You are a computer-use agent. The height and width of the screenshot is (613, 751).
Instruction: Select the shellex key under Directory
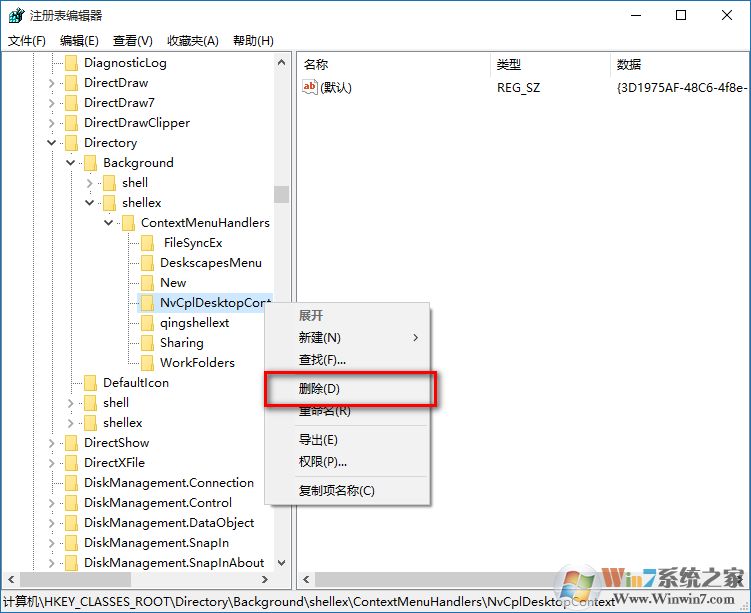(123, 423)
